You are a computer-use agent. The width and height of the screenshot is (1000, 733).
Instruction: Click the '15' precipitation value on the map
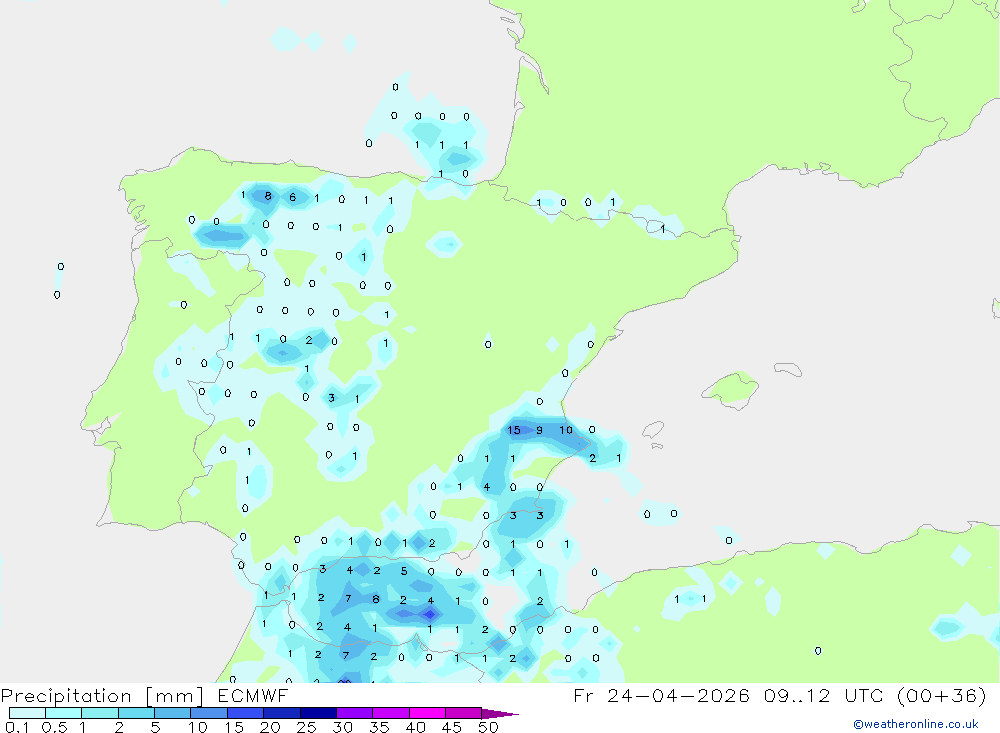(513, 430)
